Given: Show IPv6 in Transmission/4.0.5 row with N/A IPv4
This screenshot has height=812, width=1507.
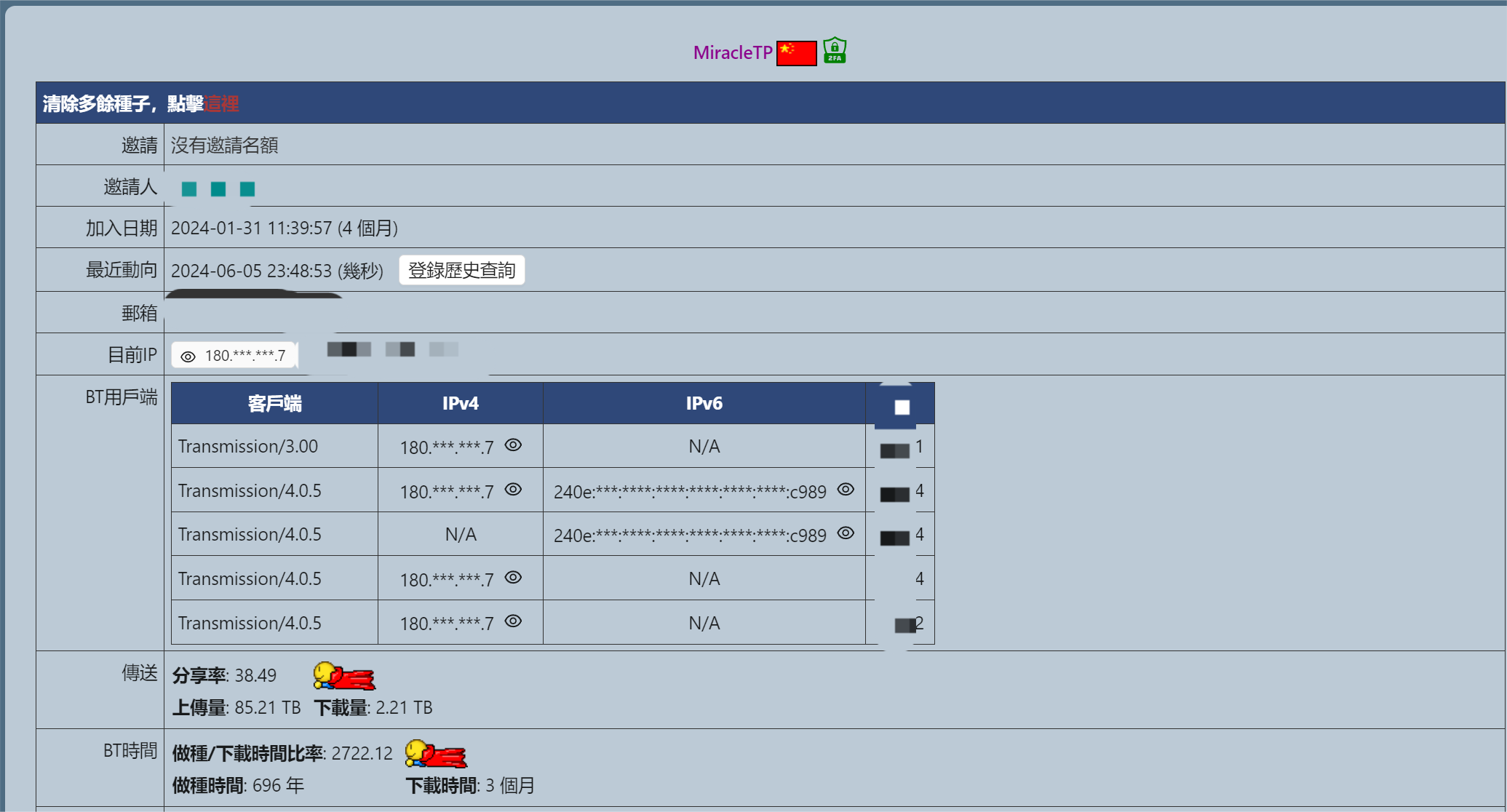Looking at the screenshot, I should pyautogui.click(x=846, y=533).
